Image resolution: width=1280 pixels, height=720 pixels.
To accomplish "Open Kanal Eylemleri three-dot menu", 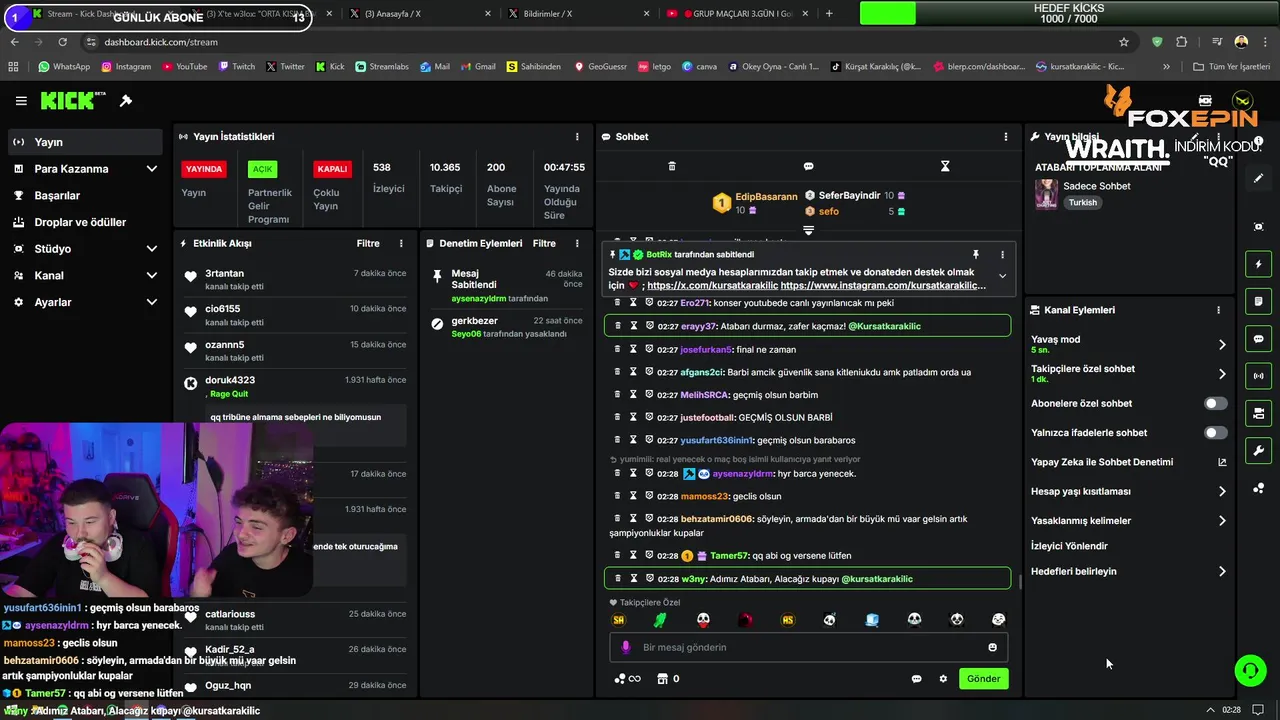I will click(x=1218, y=310).
